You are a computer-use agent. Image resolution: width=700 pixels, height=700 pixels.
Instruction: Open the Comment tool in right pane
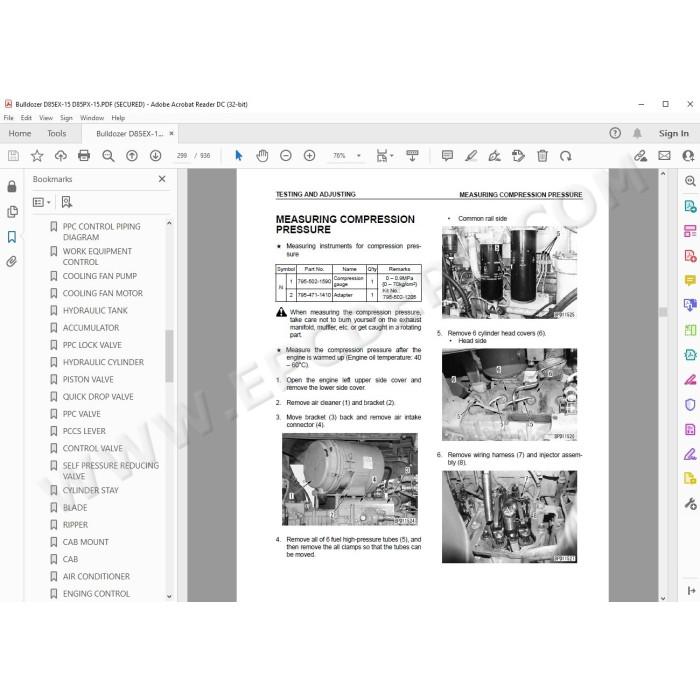pos(690,280)
